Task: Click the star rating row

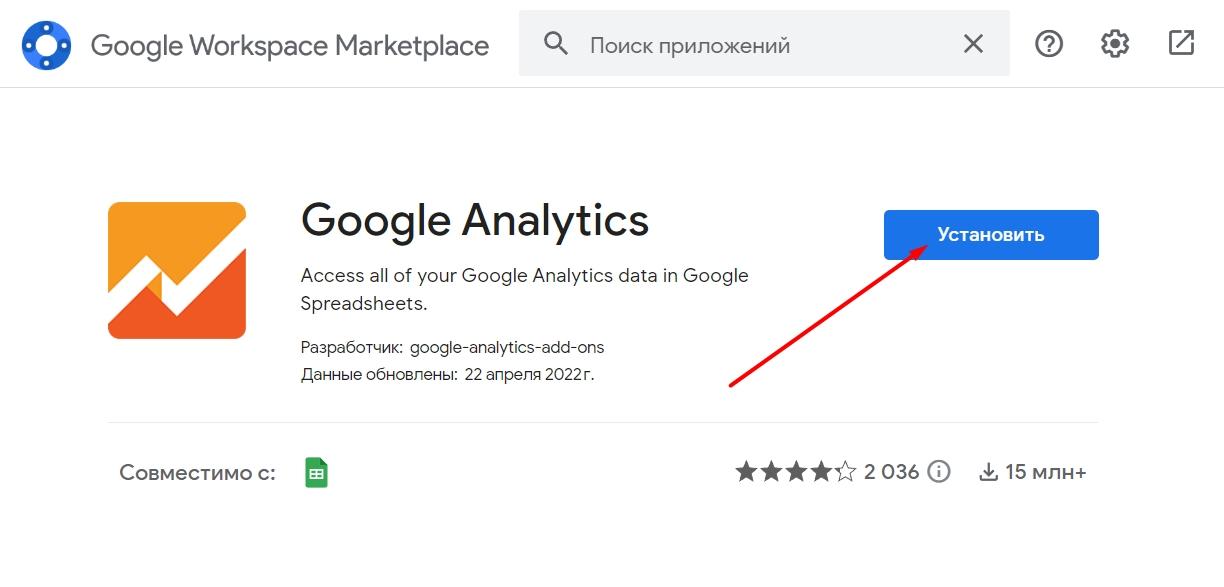Action: [x=796, y=472]
